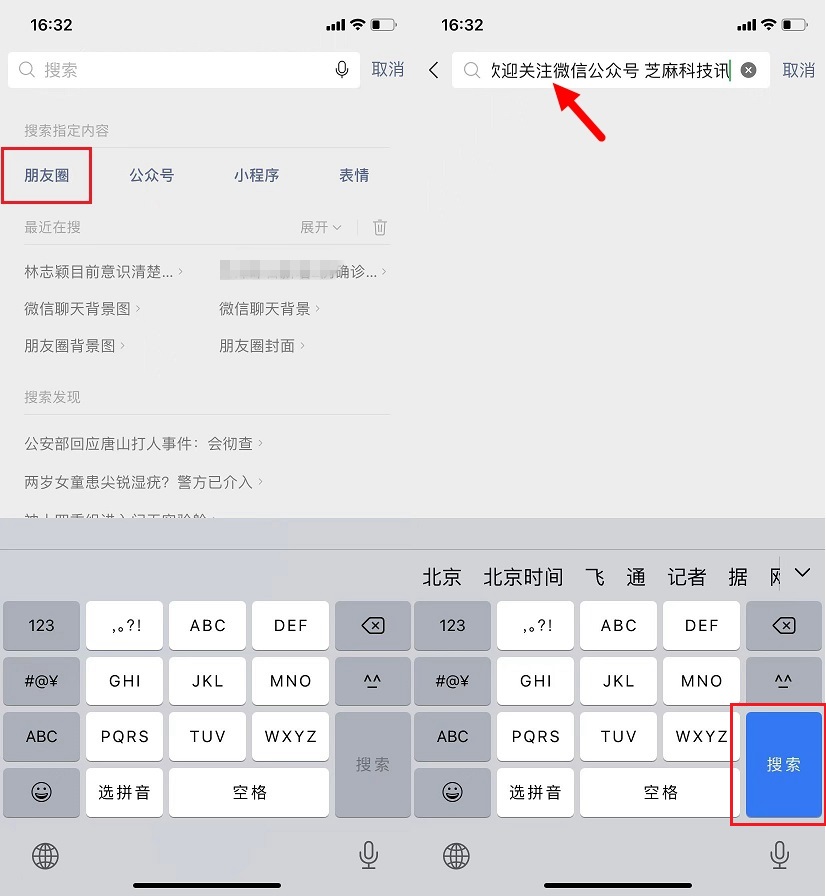Tap magnifier icon in right search bar
The width and height of the screenshot is (826, 896).
point(471,70)
